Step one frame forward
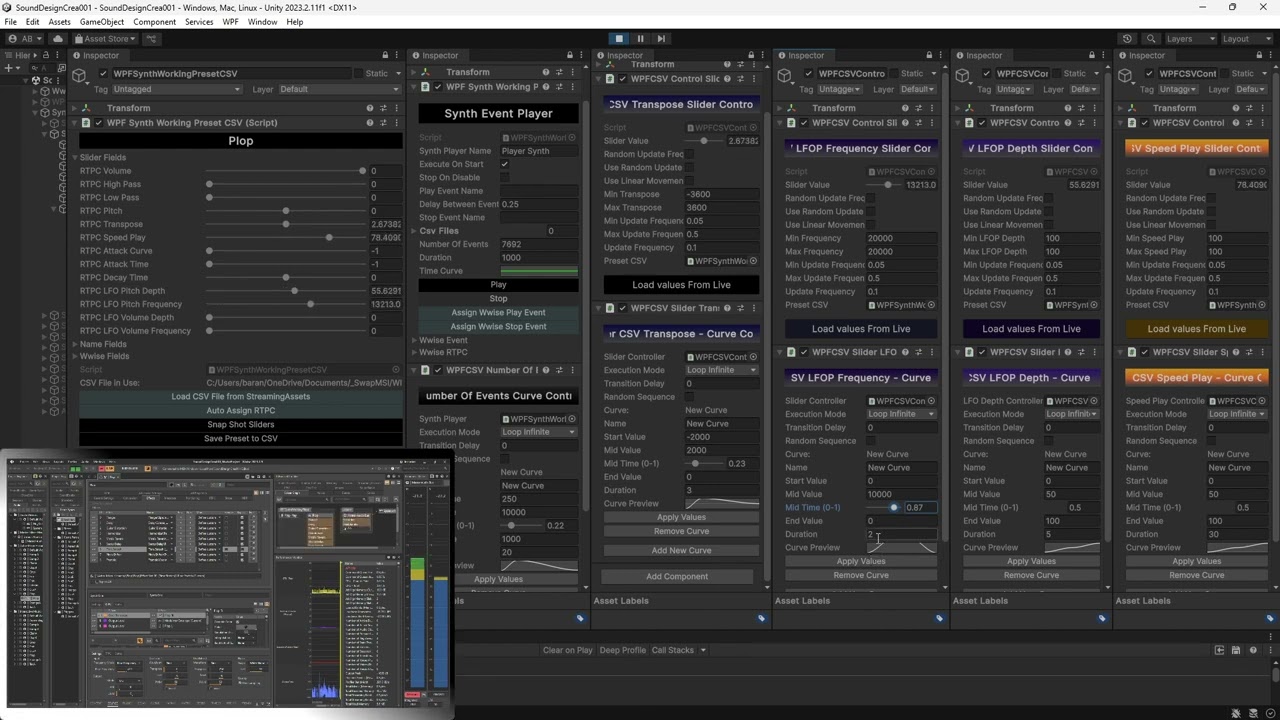Screen dimensions: 1280x720 pos(661,39)
